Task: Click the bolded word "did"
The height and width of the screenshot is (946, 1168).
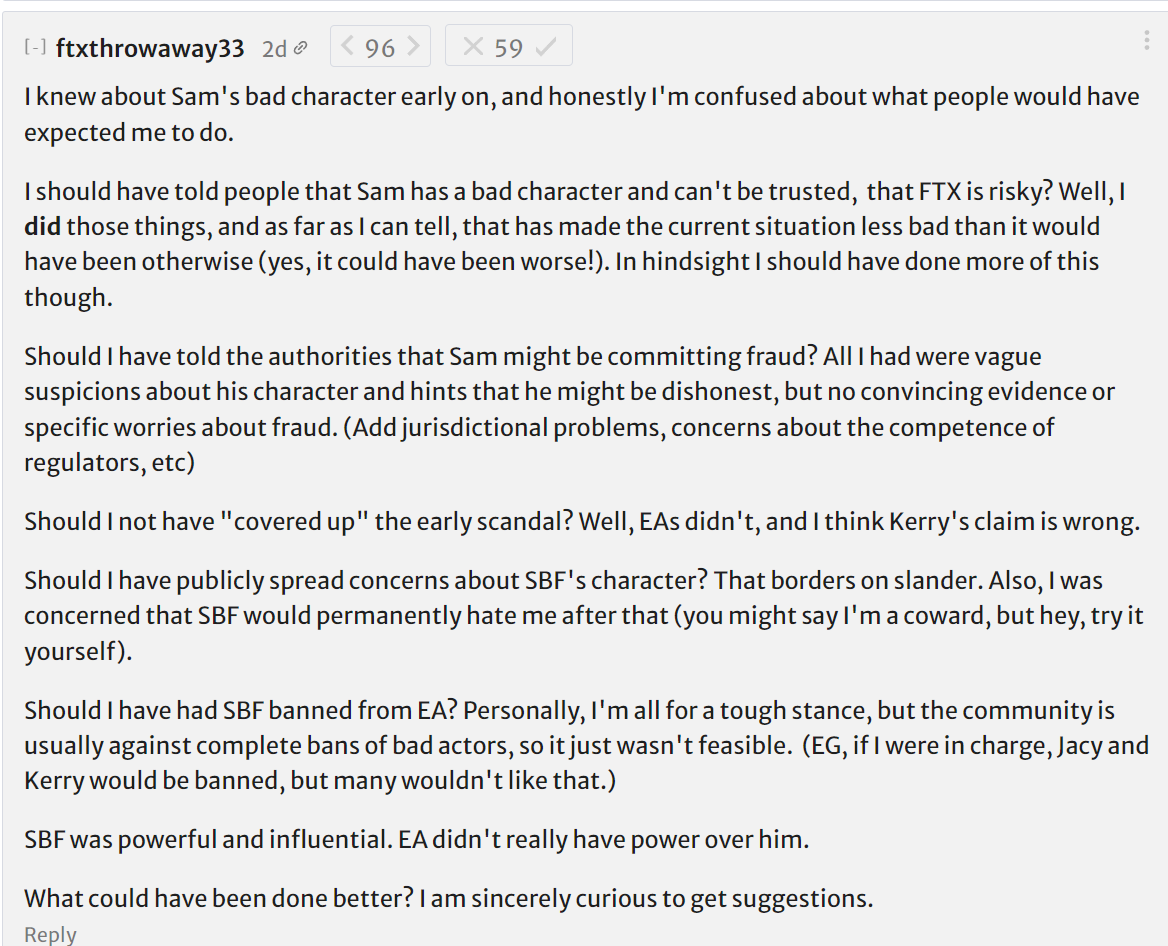Action: tap(42, 226)
